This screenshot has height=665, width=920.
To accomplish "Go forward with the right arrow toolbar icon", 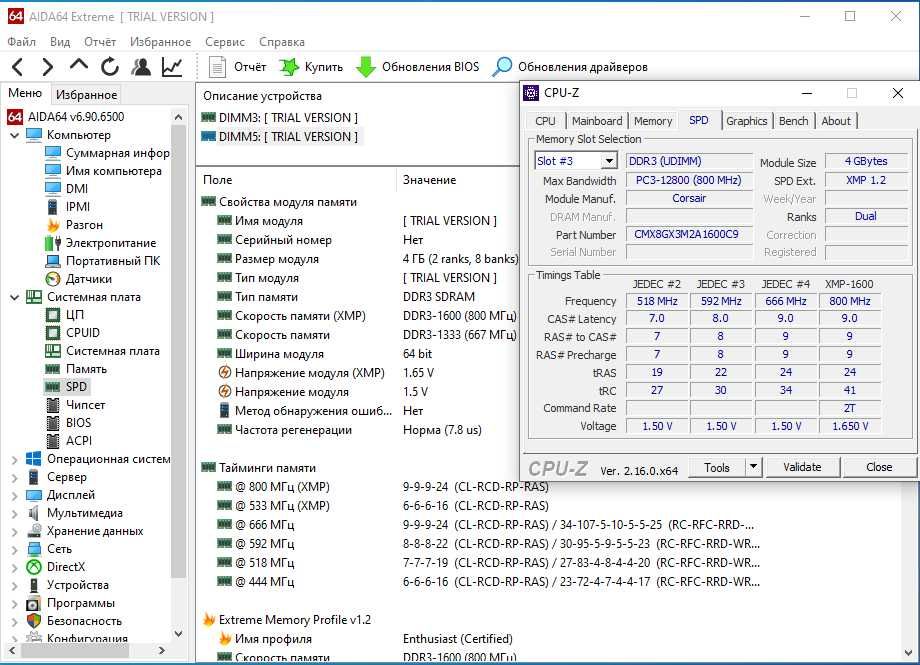I will click(x=48, y=67).
